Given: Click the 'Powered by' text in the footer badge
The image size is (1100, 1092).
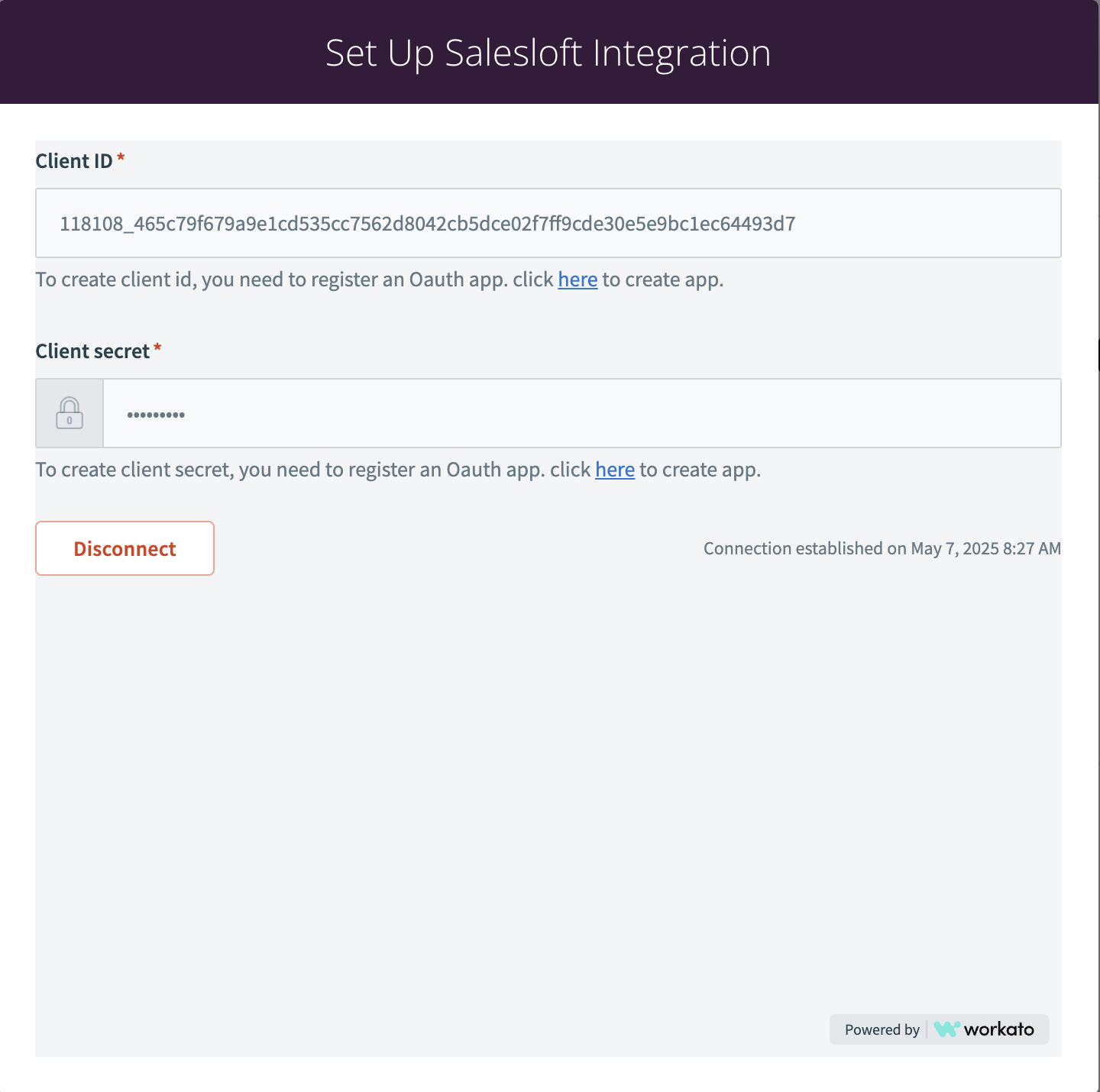Looking at the screenshot, I should coord(882,1029).
